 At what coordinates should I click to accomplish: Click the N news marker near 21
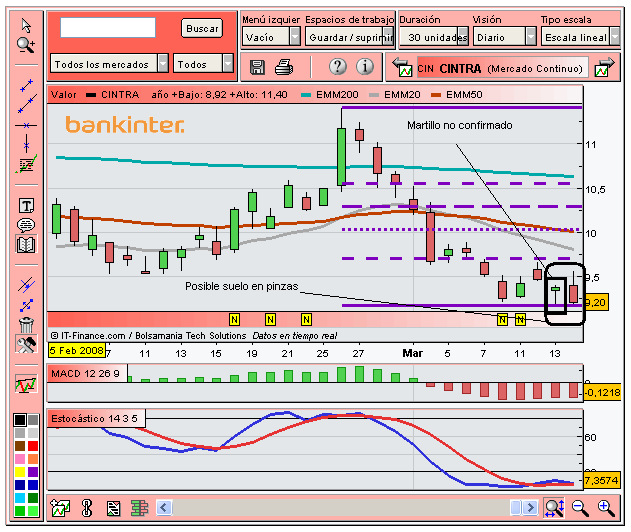(270, 320)
